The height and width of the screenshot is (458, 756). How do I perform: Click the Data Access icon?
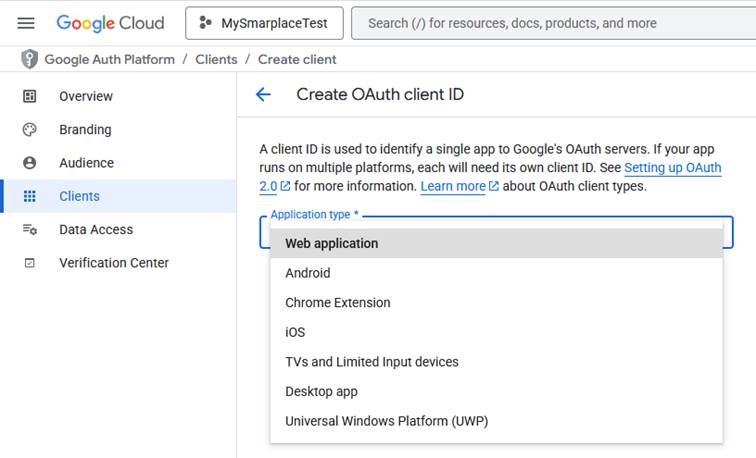(30, 230)
